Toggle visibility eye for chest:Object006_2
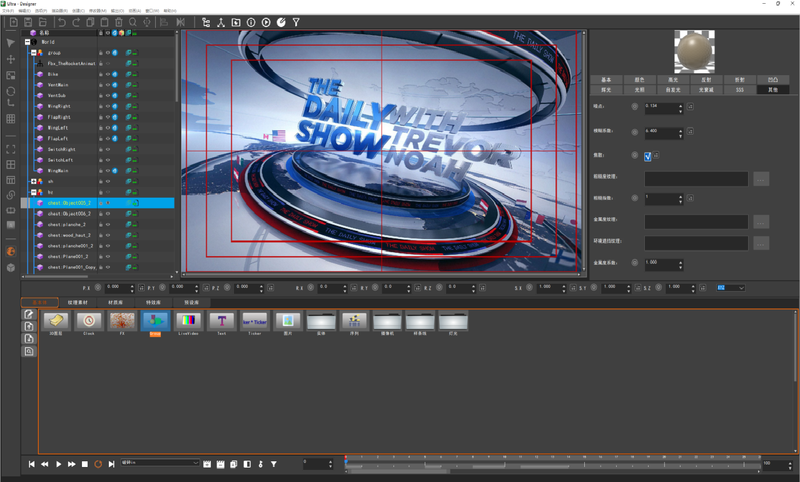The height and width of the screenshot is (482, 800). pos(108,214)
